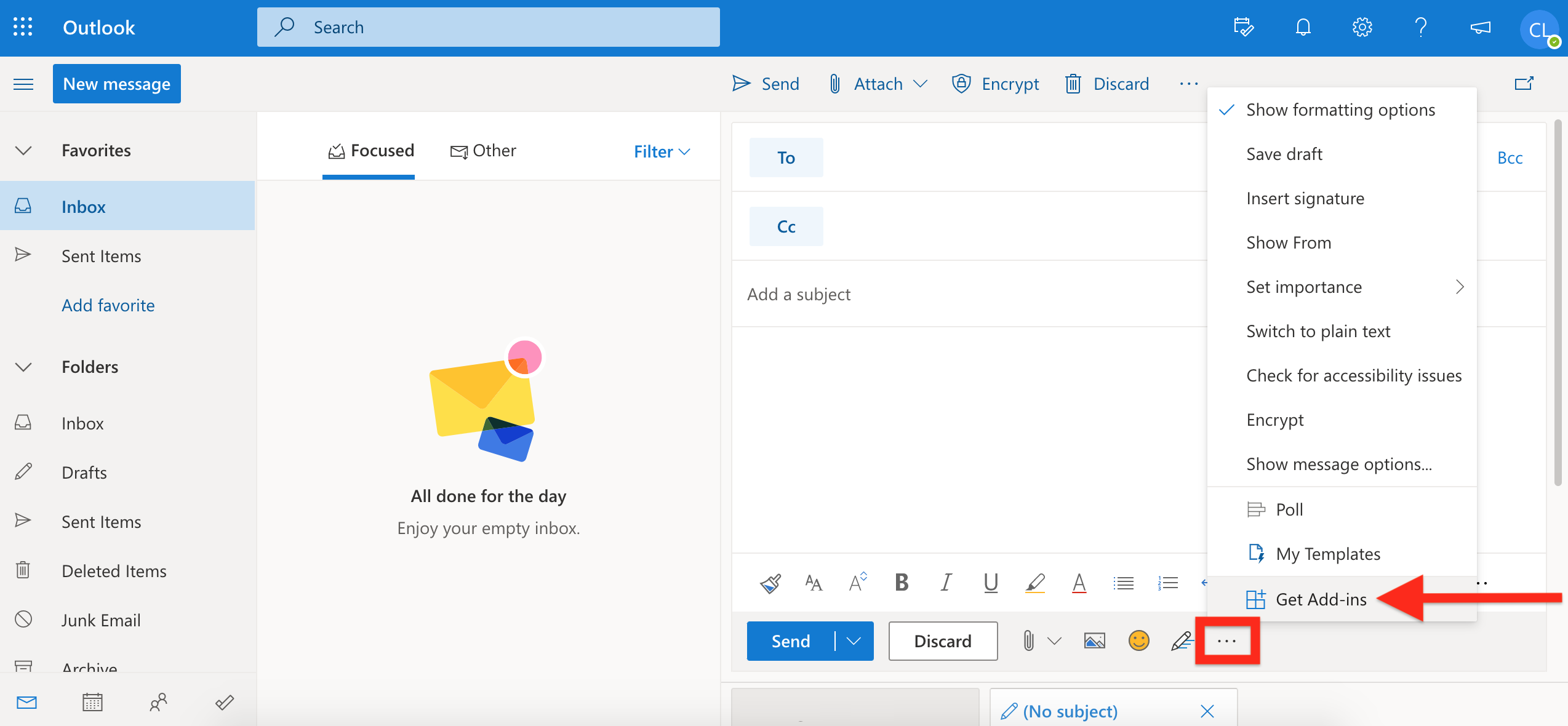Click Discard email button
This screenshot has width=1568, height=726.
[x=941, y=640]
